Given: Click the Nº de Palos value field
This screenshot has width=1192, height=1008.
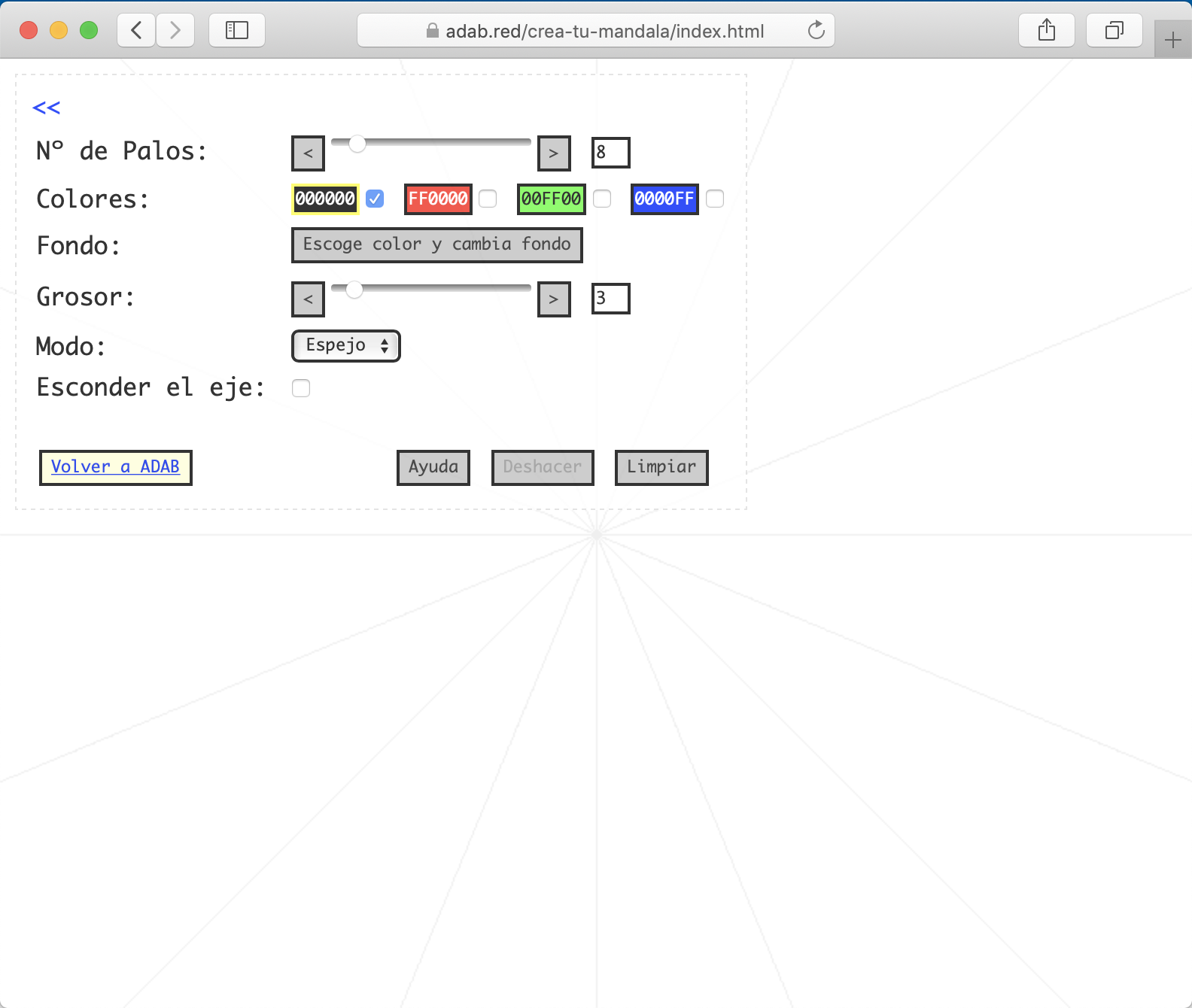Looking at the screenshot, I should (610, 153).
